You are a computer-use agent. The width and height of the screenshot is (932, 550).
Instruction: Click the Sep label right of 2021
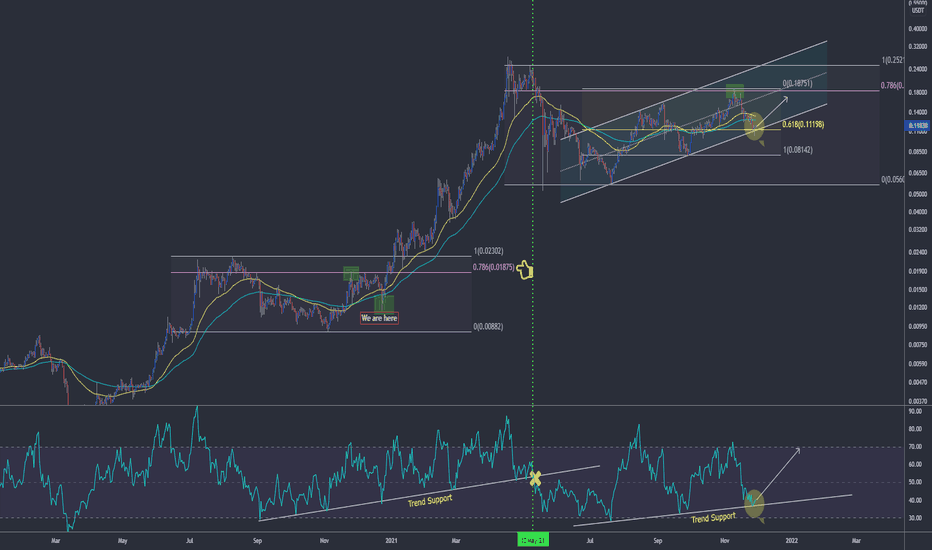pos(657,540)
